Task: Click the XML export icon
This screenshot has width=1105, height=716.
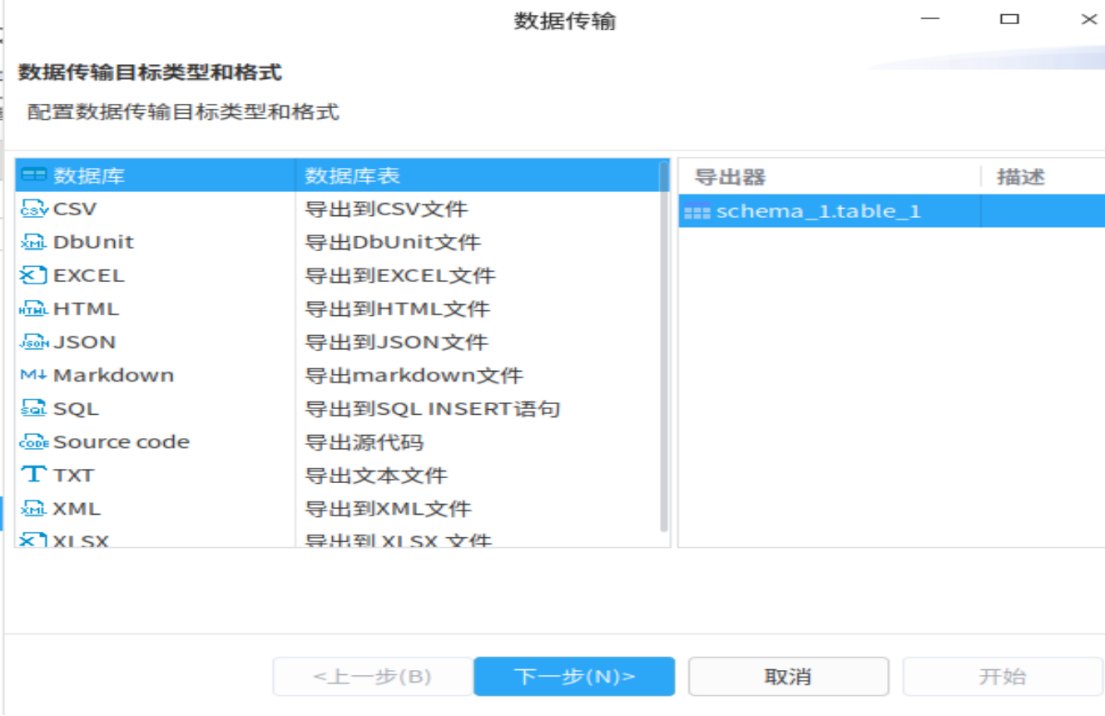Action: (34, 508)
